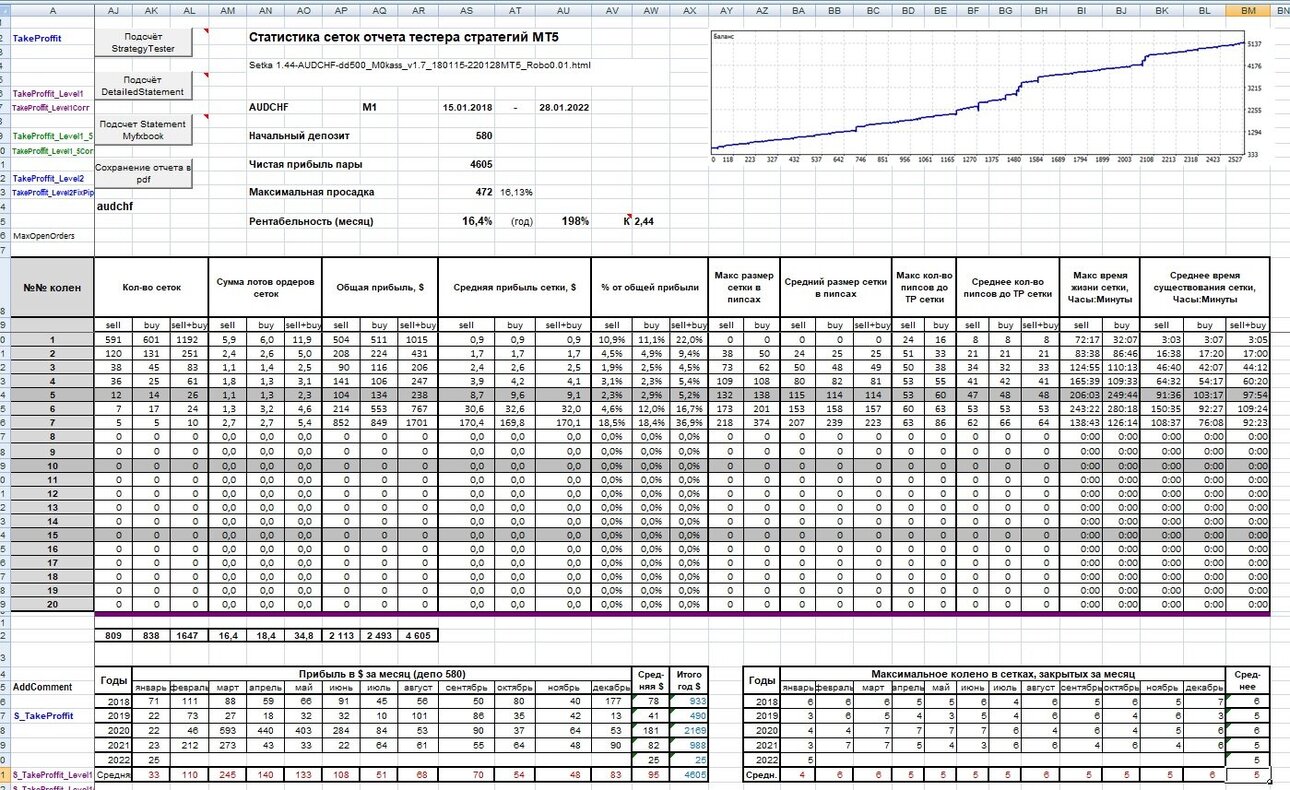Select the 2020 yearly total 2169
Viewport: 1290px width, 790px height.
pos(689,730)
